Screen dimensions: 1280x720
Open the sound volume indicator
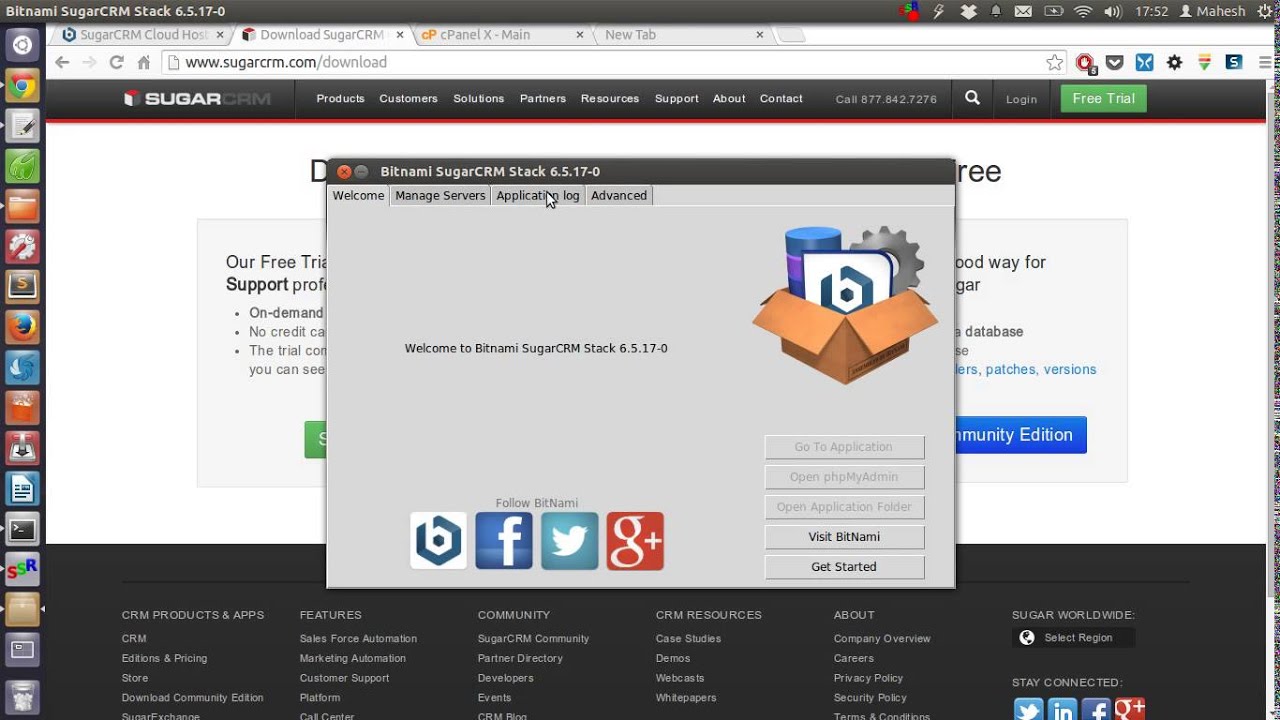click(1113, 11)
